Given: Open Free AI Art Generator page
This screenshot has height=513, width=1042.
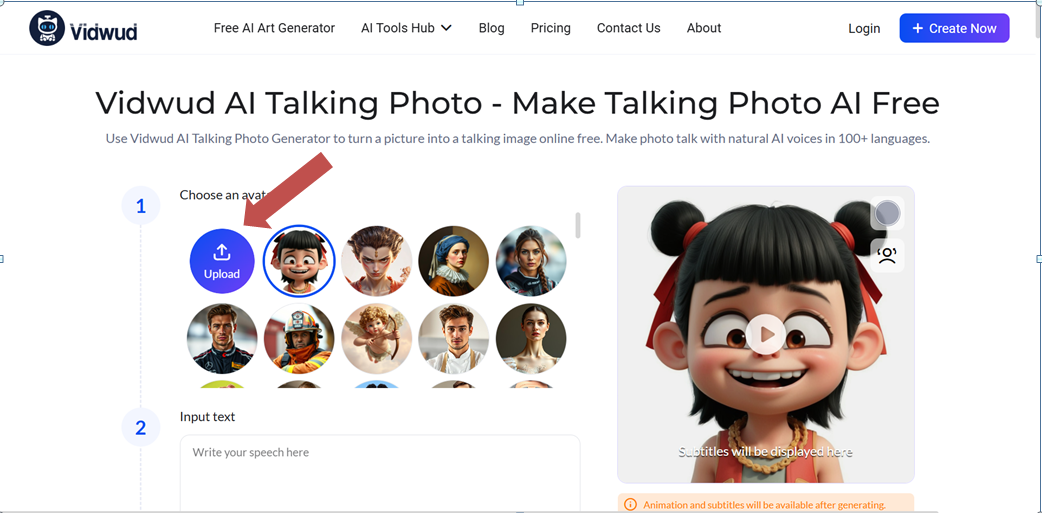Looking at the screenshot, I should (x=274, y=28).
